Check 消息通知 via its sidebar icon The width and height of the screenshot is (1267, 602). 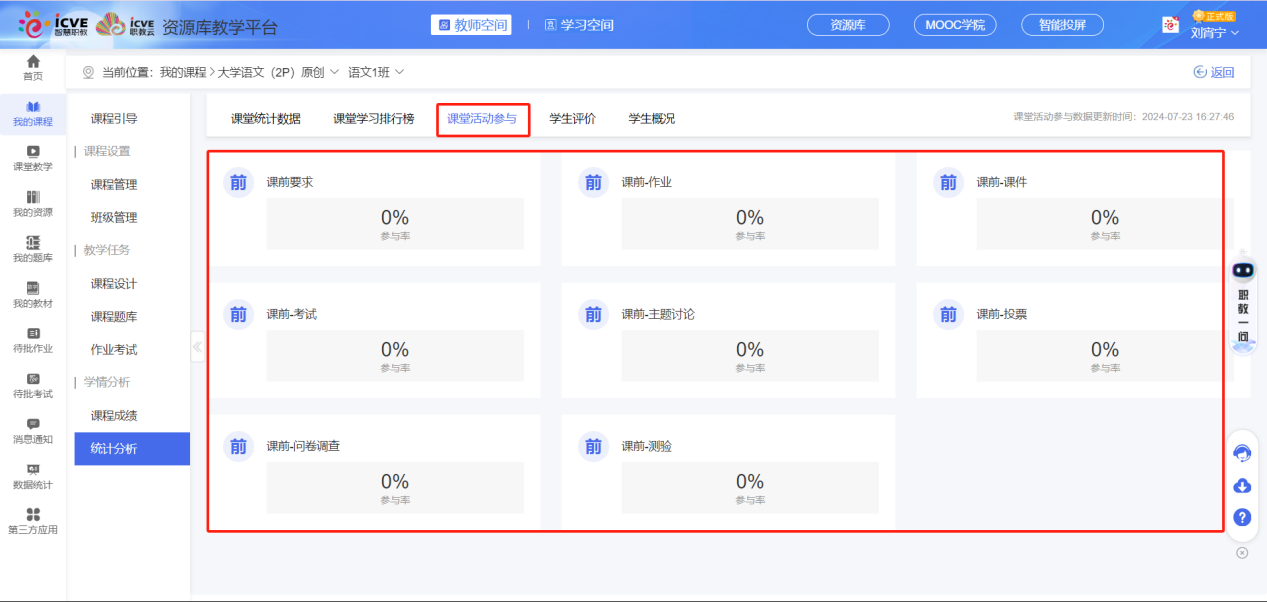32,432
